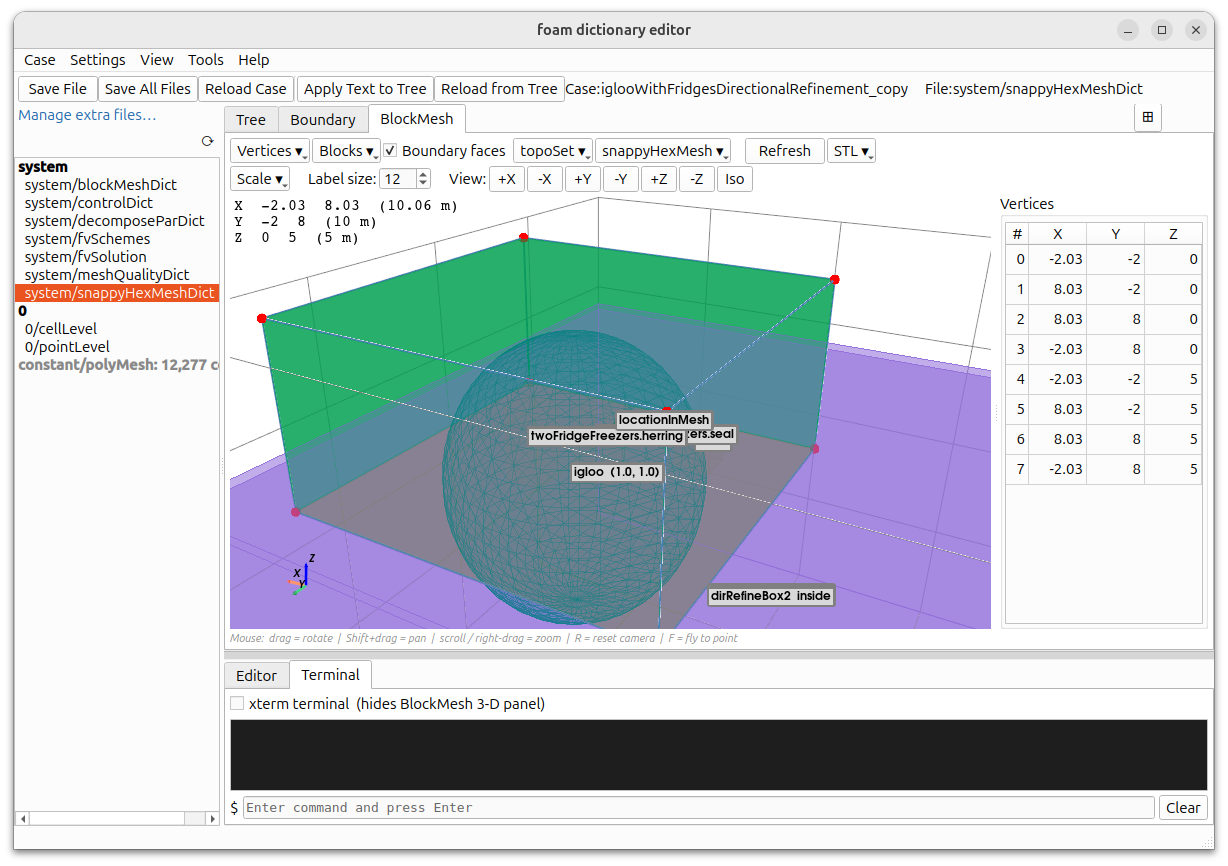Click vertex row 7 in Vertices table
Screen dimensions: 1228x866
(1103, 470)
